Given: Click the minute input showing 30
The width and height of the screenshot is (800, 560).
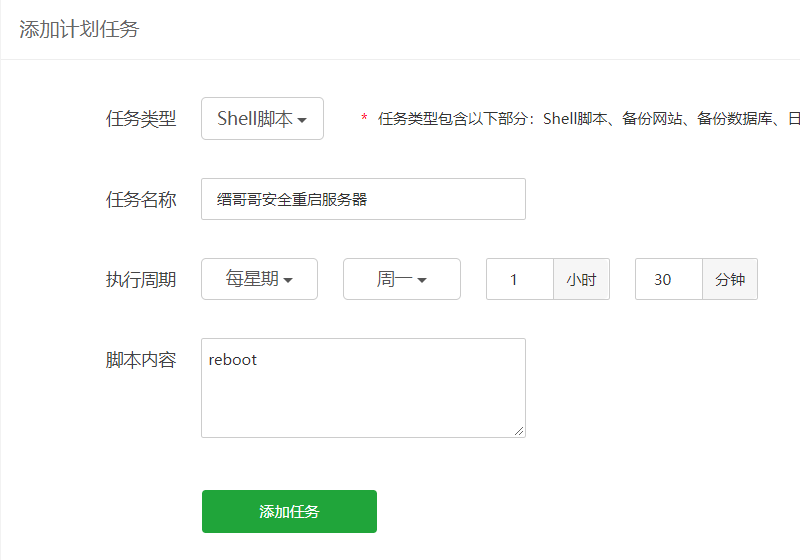Looking at the screenshot, I should [668, 279].
